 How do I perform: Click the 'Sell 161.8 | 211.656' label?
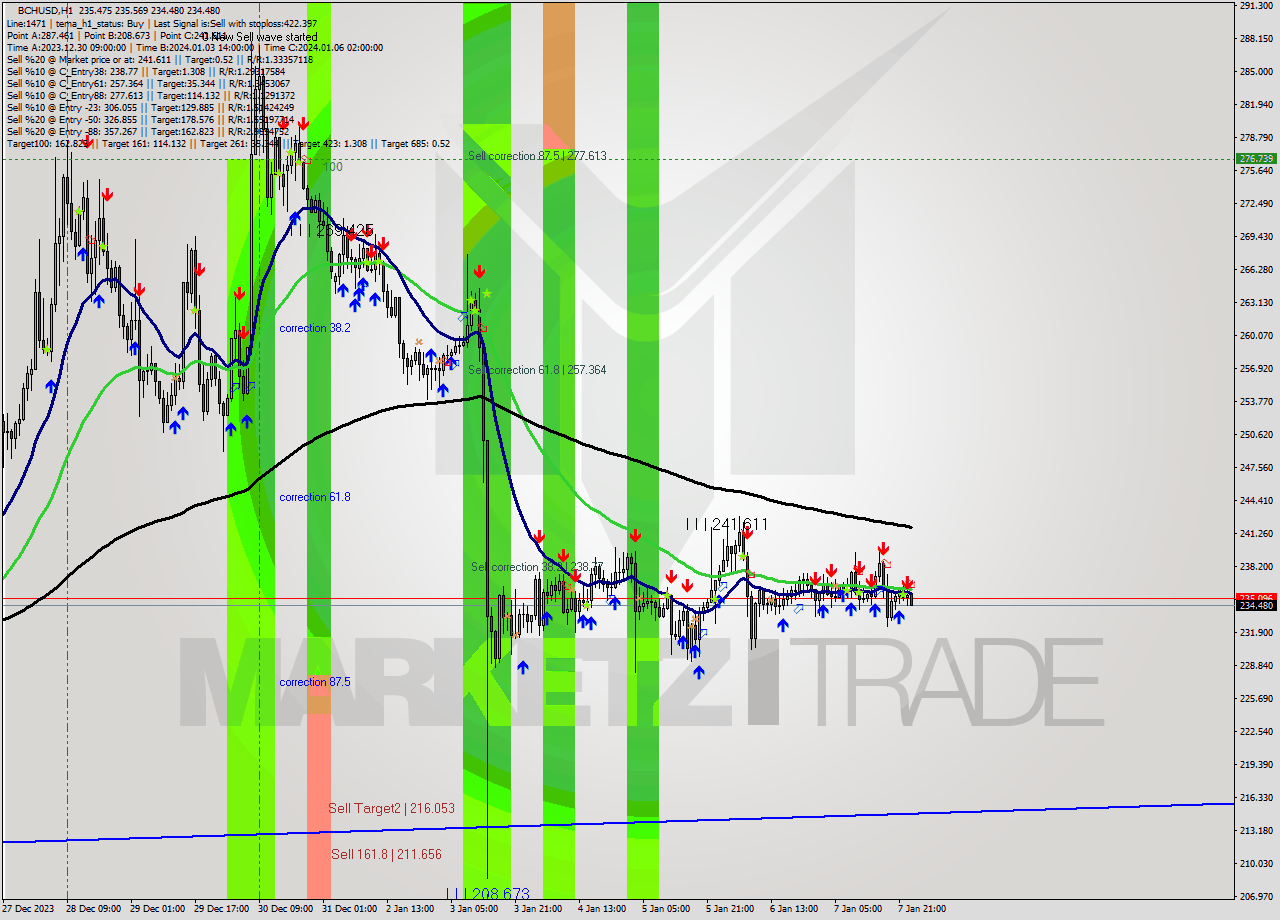tap(386, 854)
